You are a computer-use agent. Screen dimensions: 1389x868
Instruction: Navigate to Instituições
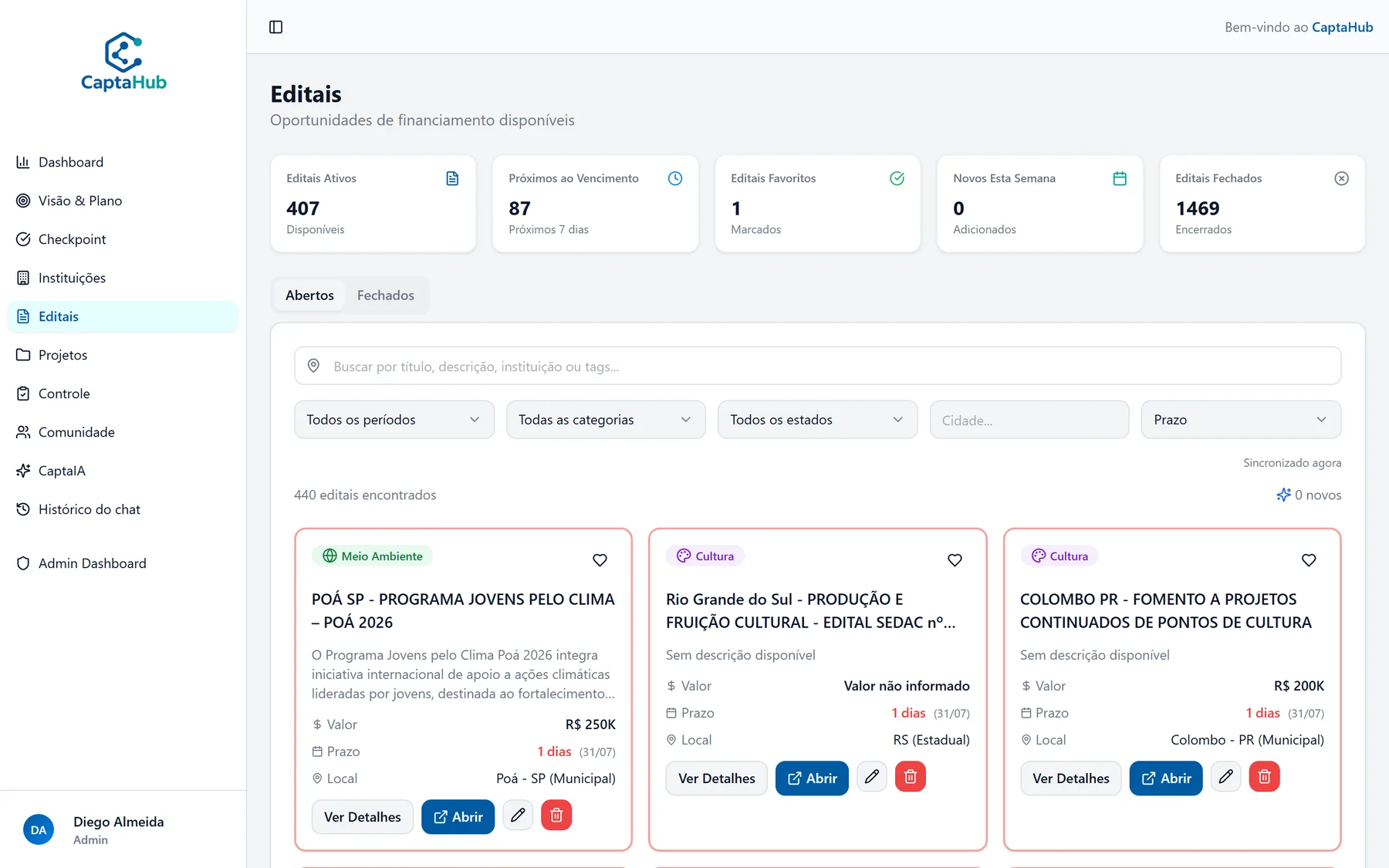point(123,278)
